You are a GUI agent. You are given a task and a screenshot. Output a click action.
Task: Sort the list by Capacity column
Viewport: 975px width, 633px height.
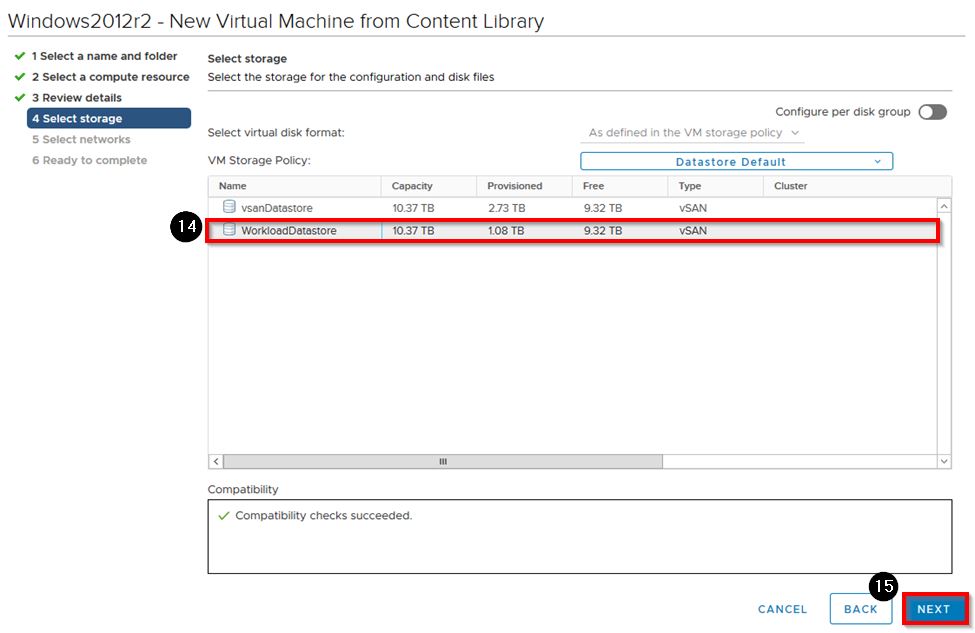click(412, 186)
